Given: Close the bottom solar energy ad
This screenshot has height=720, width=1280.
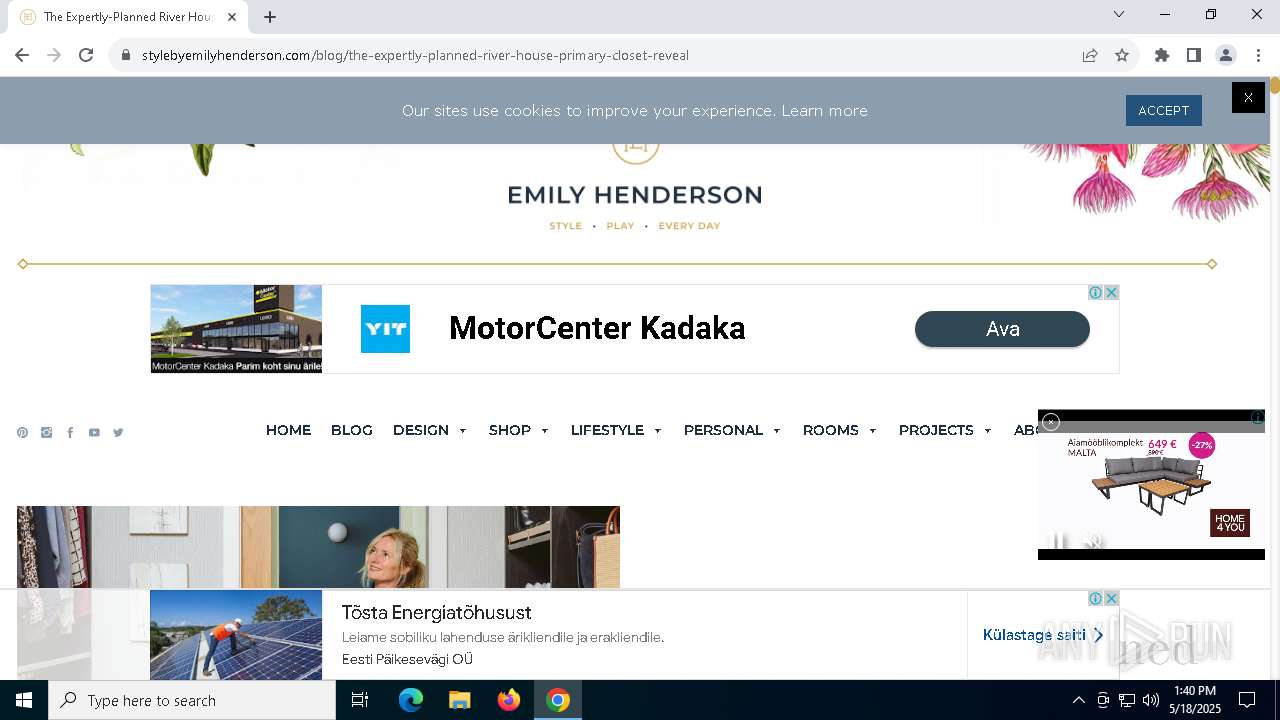Looking at the screenshot, I should click(1111, 599).
